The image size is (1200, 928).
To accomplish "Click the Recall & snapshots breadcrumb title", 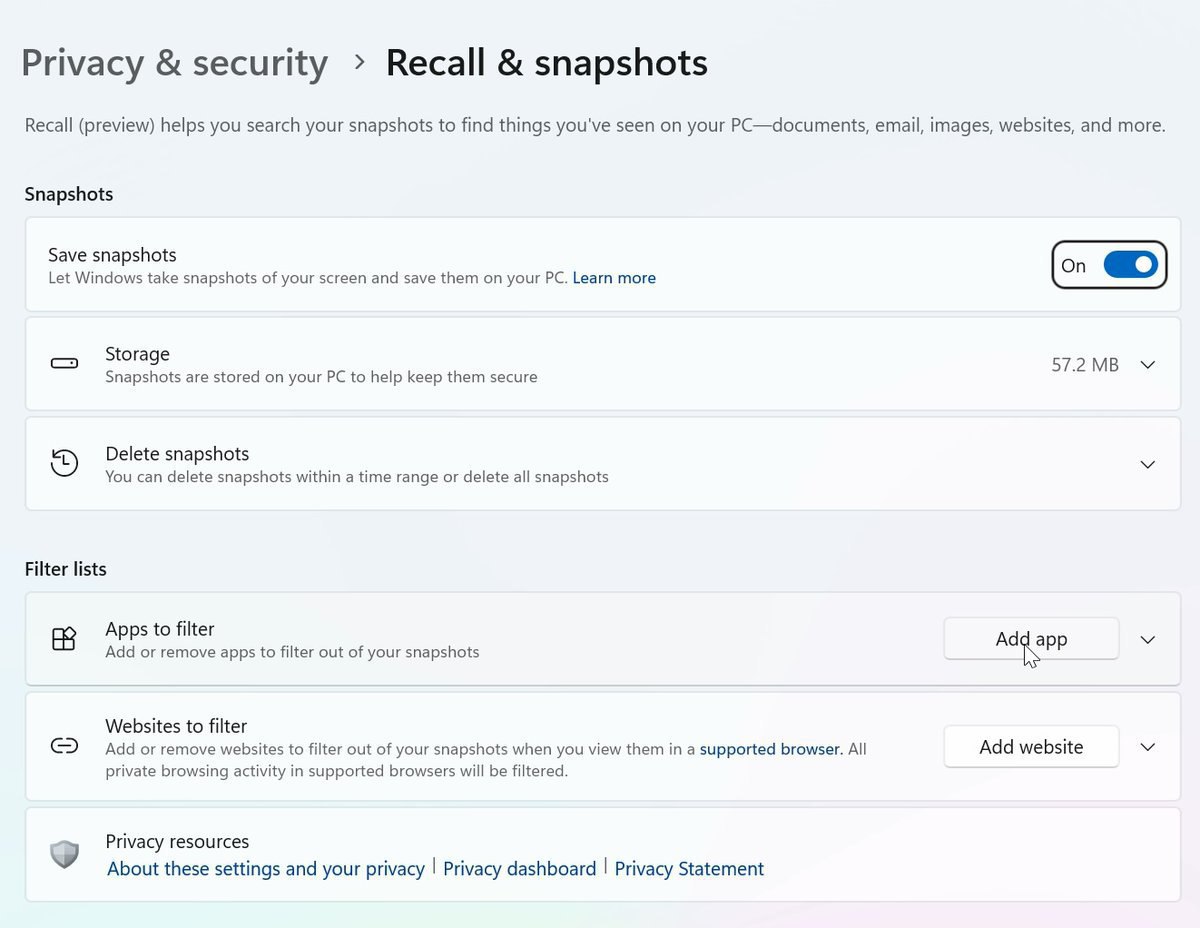I will pyautogui.click(x=546, y=62).
